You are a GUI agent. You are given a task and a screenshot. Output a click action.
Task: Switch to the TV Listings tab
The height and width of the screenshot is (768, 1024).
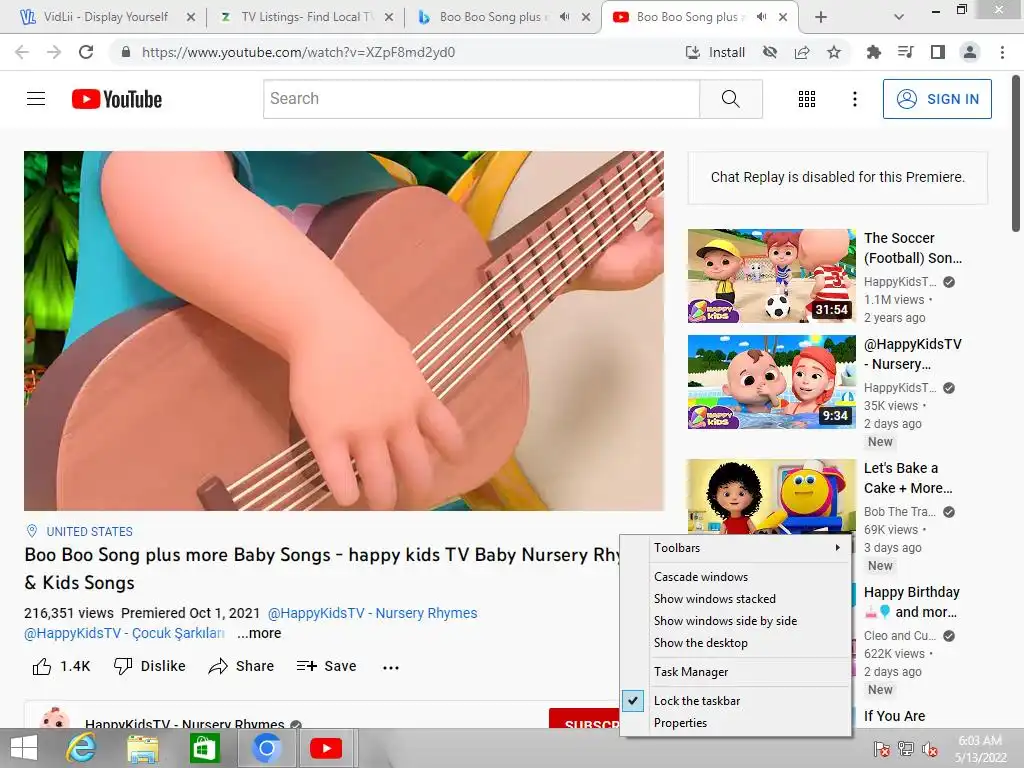[306, 17]
